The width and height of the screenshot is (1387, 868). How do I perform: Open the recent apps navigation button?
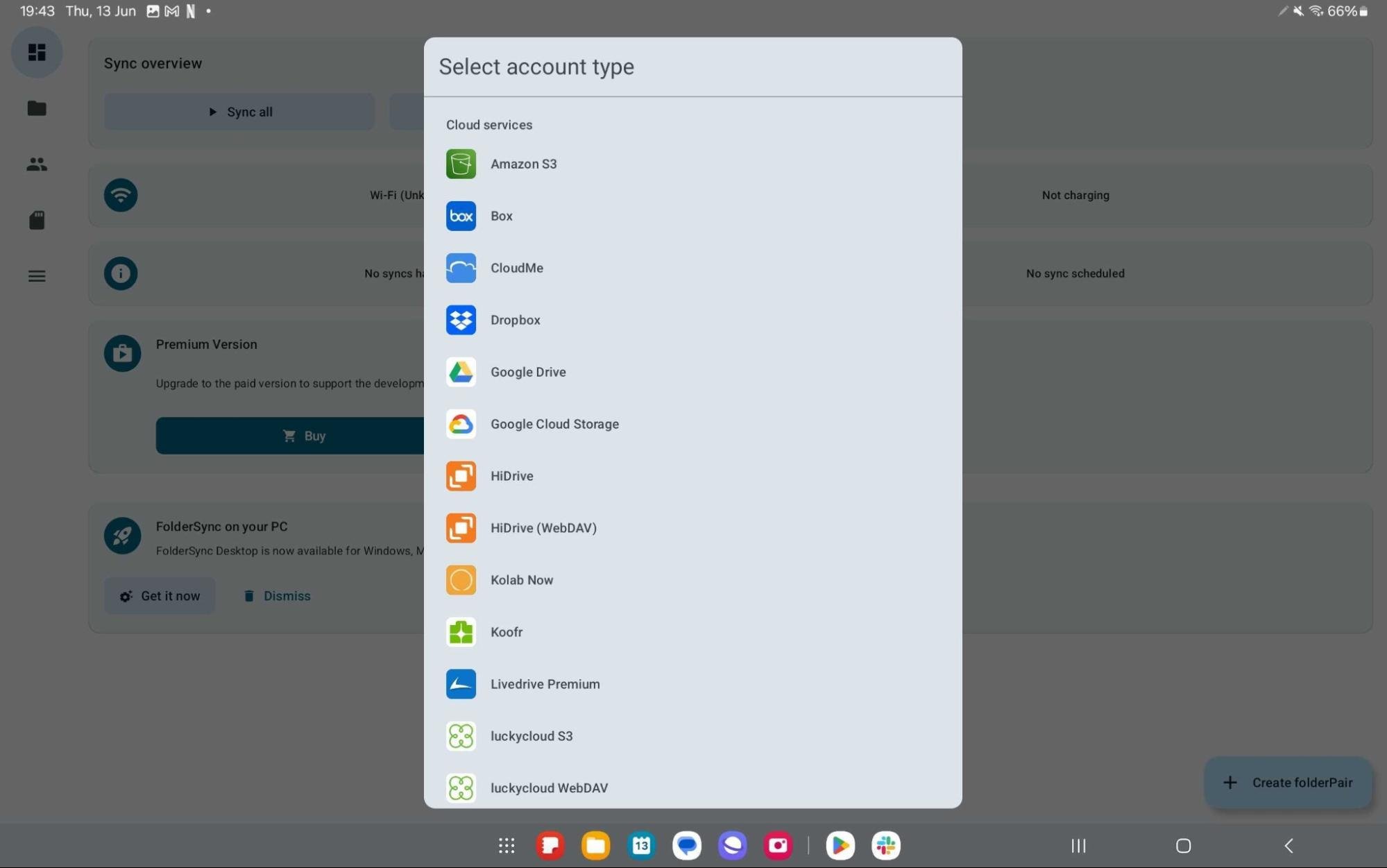pos(1078,846)
